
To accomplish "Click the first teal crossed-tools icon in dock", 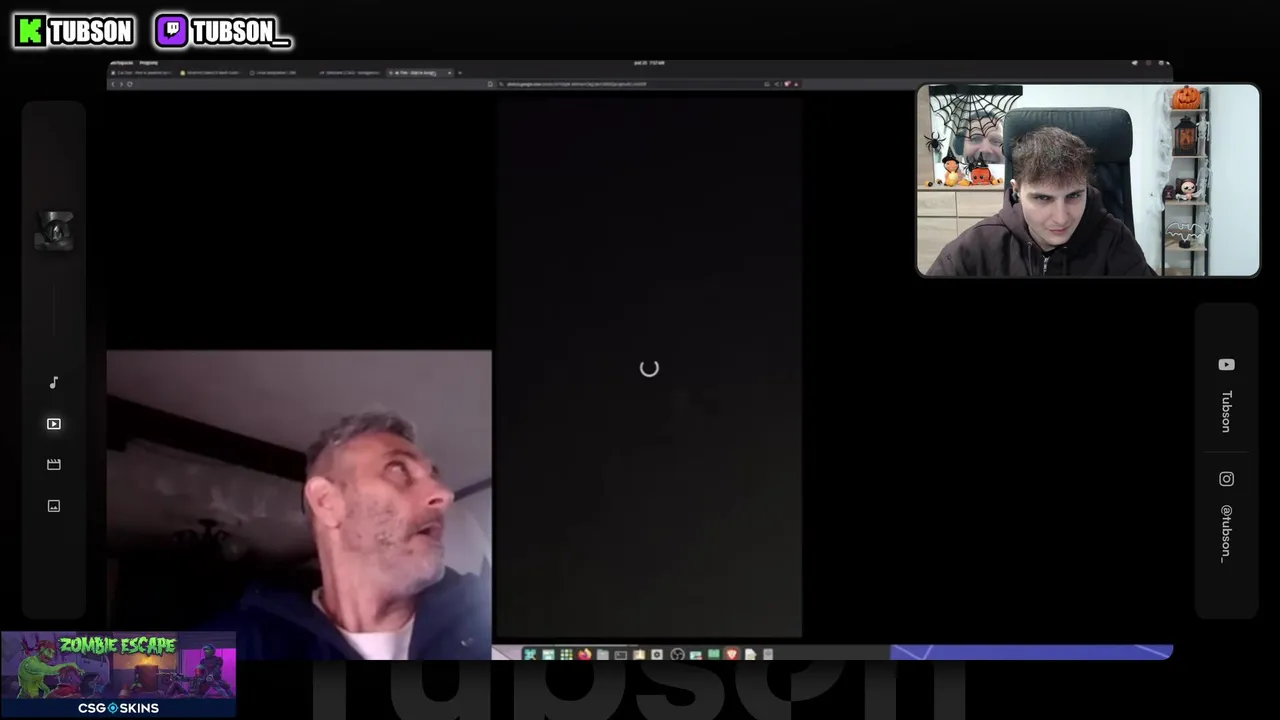I will click(x=530, y=654).
